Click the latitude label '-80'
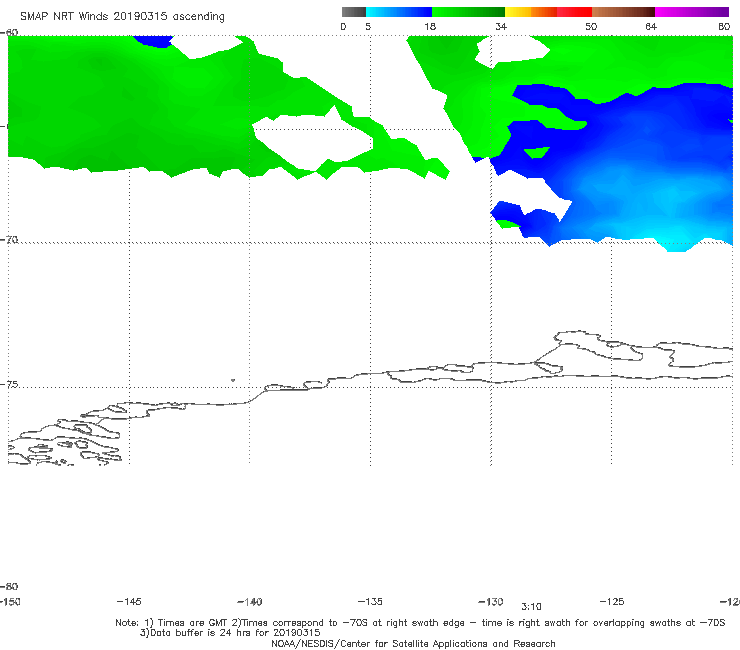The width and height of the screenshot is (740, 650). (9, 586)
